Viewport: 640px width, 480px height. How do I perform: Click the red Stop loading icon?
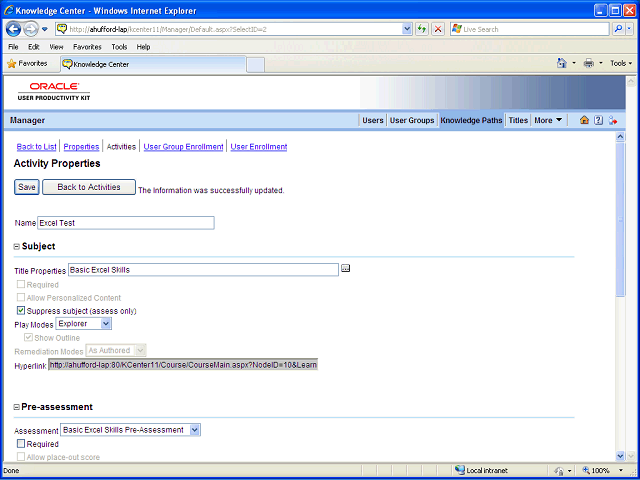(438, 29)
